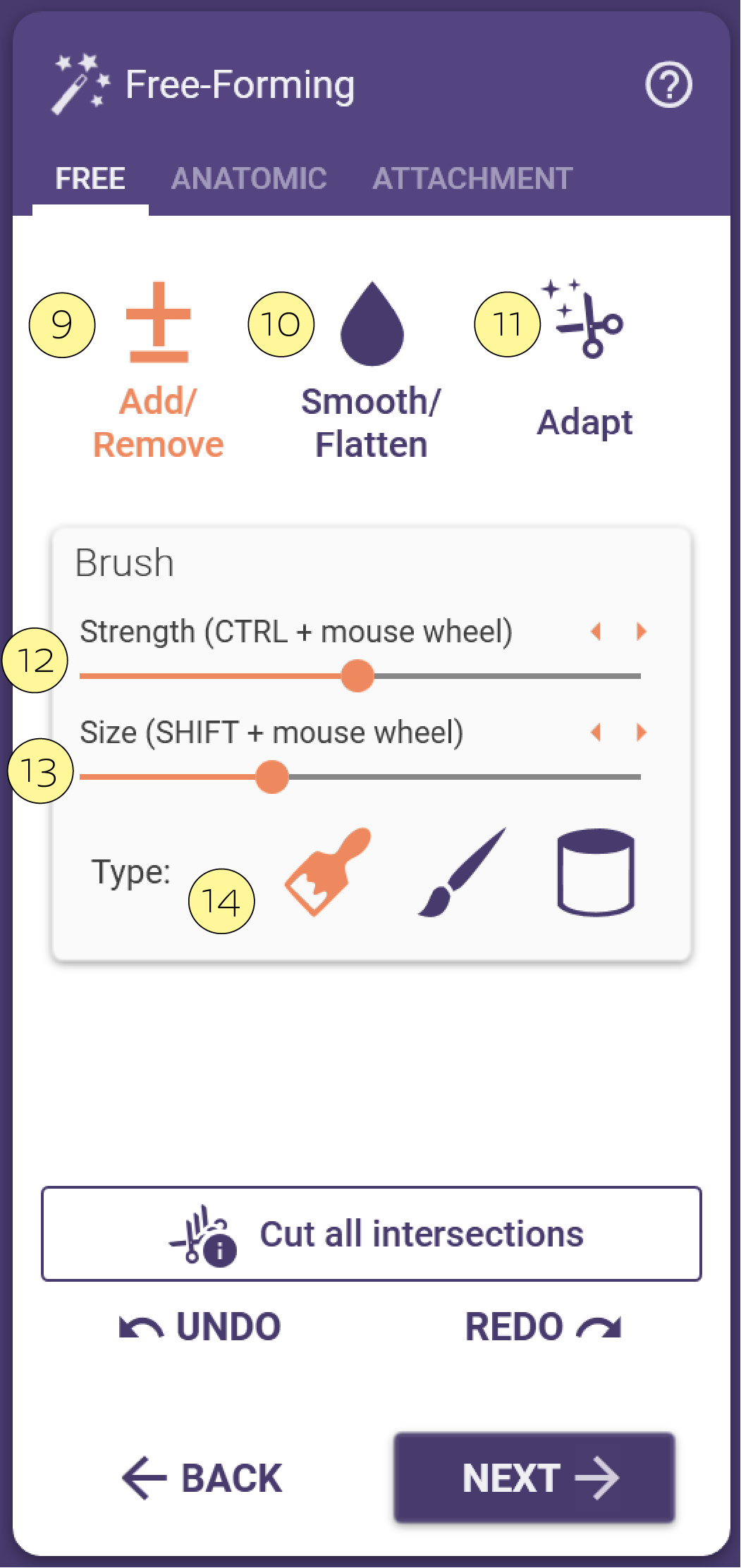Switch to the ATTACHMENT tab
The height and width of the screenshot is (1568, 741).
(x=472, y=178)
